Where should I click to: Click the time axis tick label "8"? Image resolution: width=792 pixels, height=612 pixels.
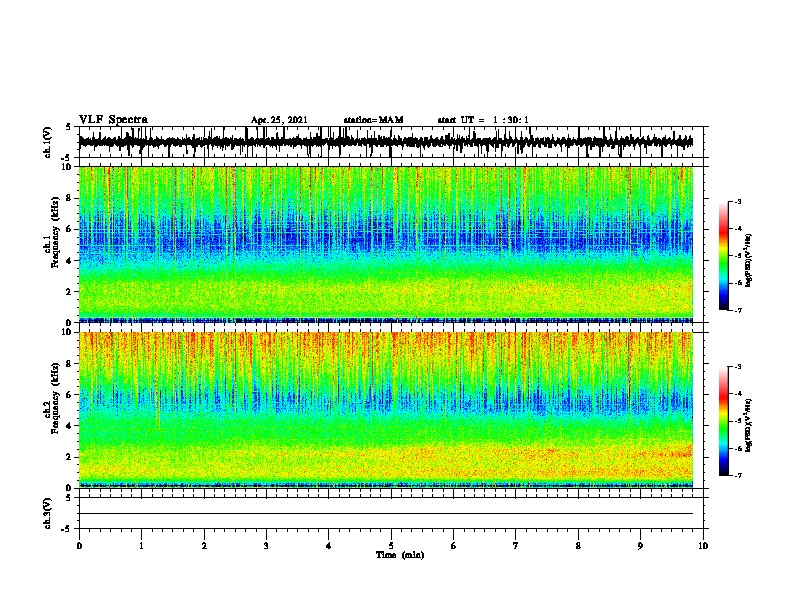pos(578,546)
